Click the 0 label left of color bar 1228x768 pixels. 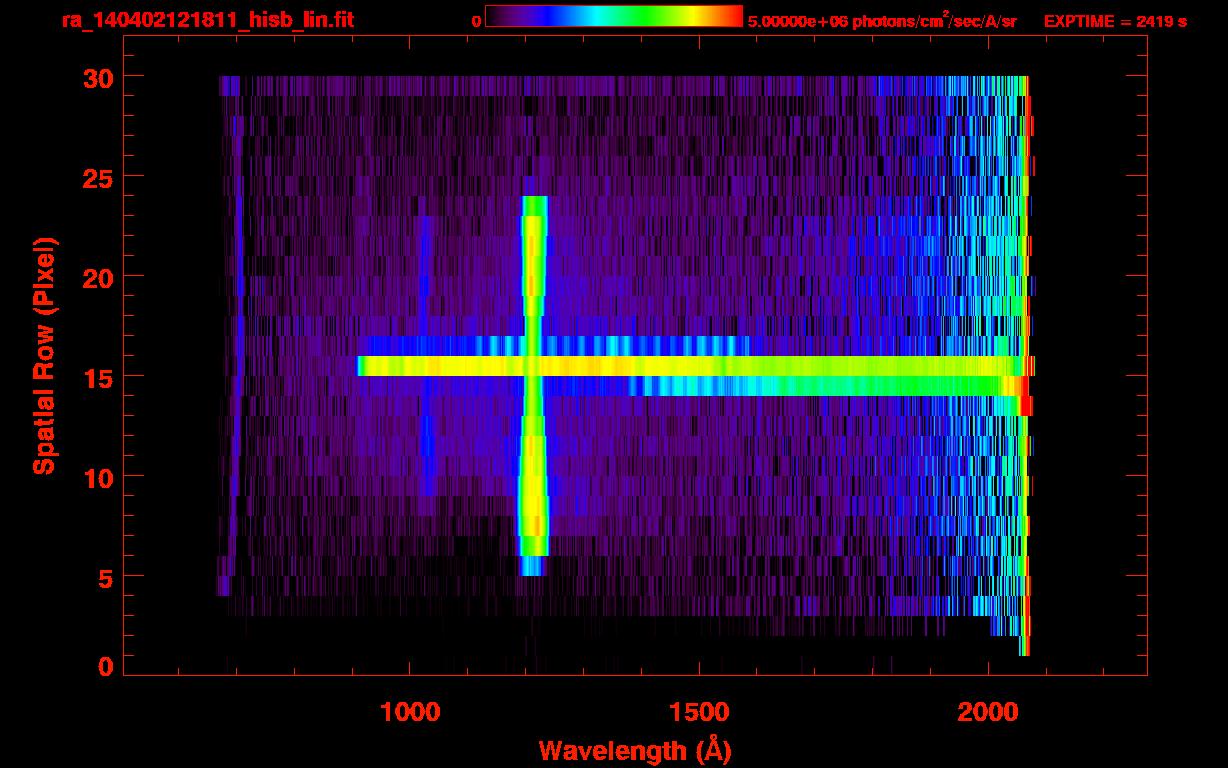tap(477, 20)
